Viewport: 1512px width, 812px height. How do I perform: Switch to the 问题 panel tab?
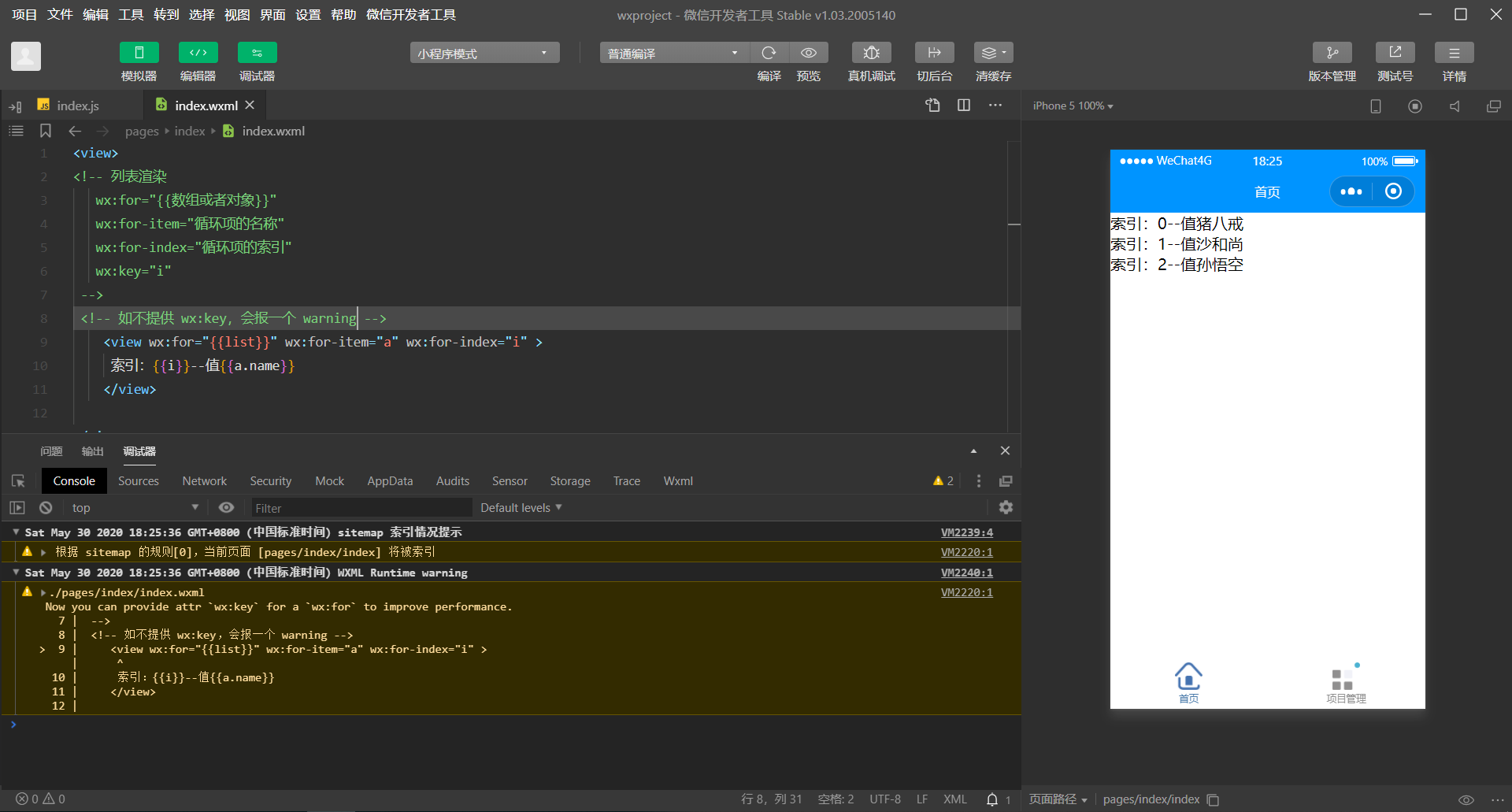click(x=51, y=451)
